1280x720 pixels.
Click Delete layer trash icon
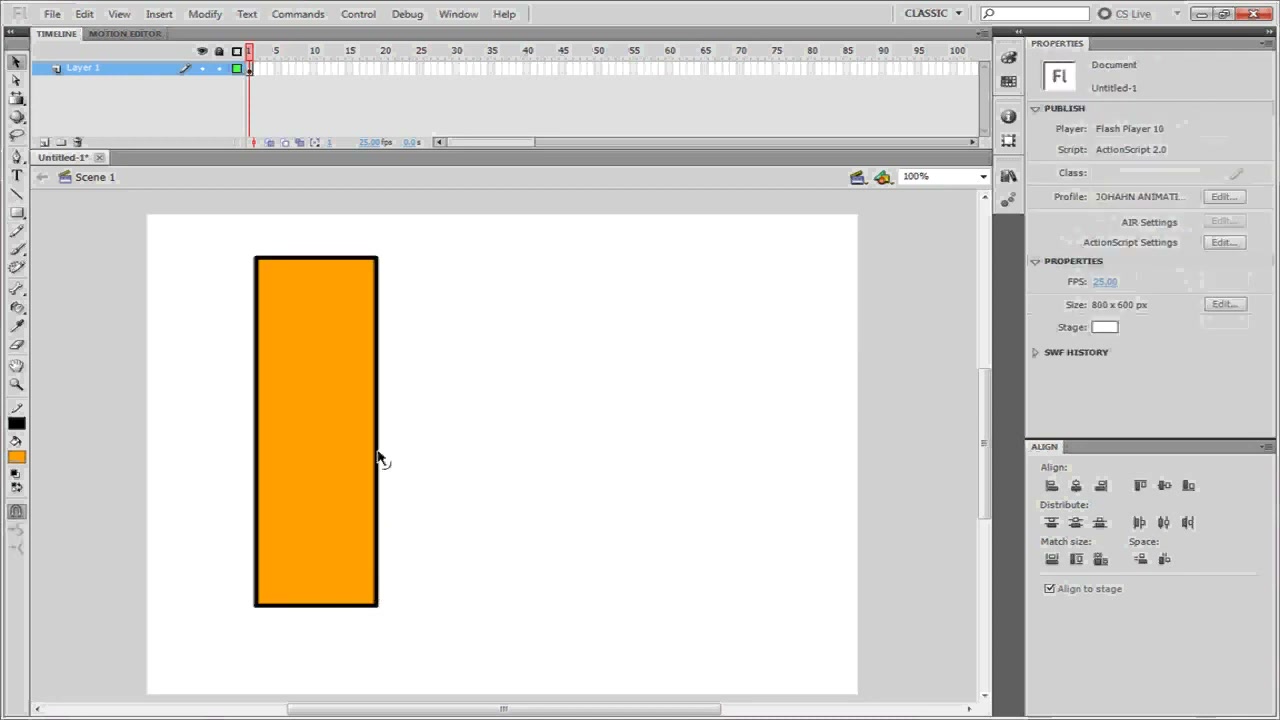tap(78, 142)
